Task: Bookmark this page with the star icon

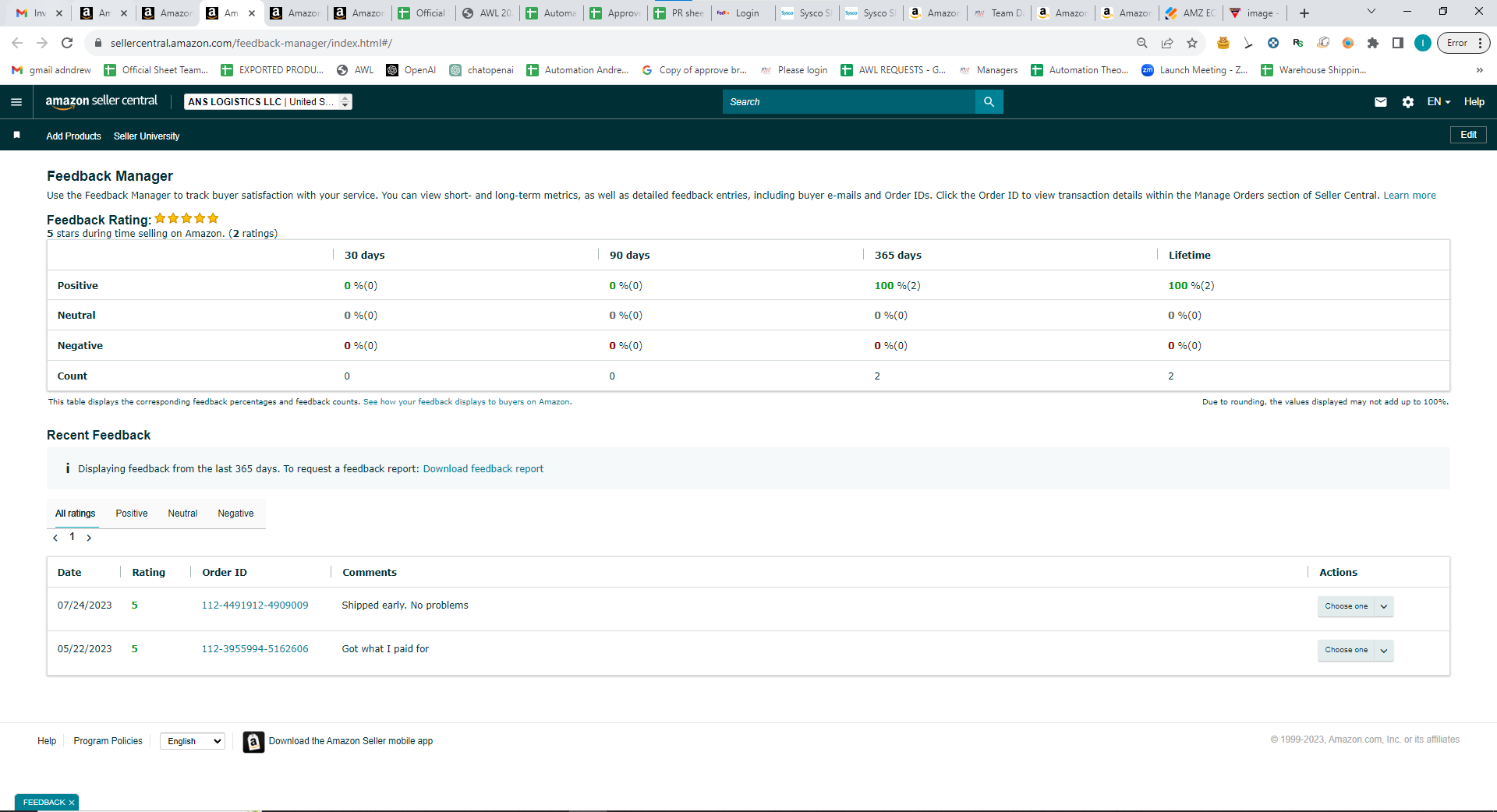Action: (x=1192, y=43)
